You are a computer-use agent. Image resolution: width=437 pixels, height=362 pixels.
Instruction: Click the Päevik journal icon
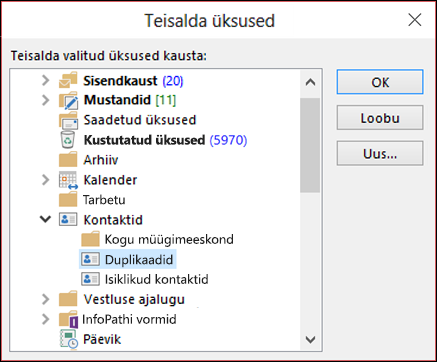(69, 339)
